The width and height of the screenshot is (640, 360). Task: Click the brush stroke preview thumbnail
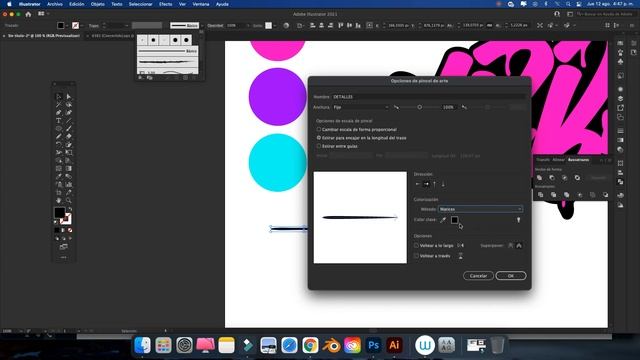tap(360, 218)
